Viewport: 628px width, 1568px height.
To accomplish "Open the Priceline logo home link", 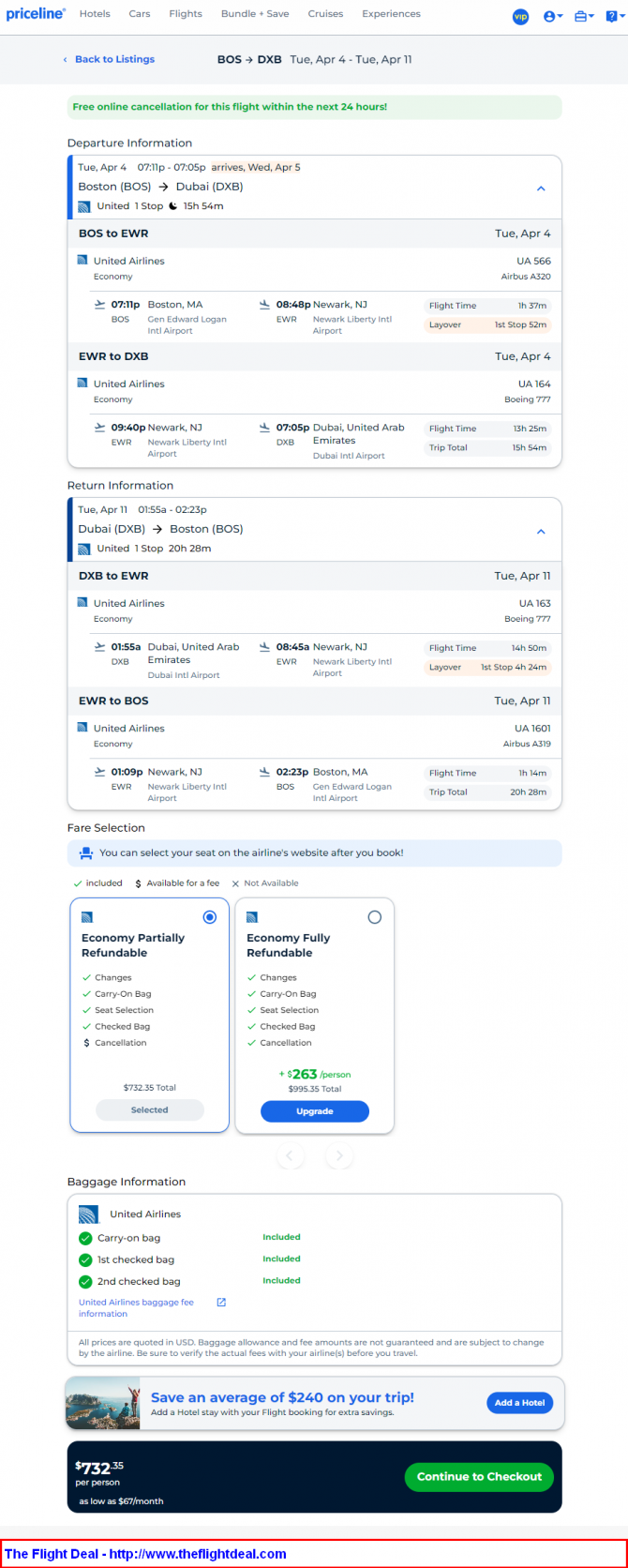I will pos(36,14).
